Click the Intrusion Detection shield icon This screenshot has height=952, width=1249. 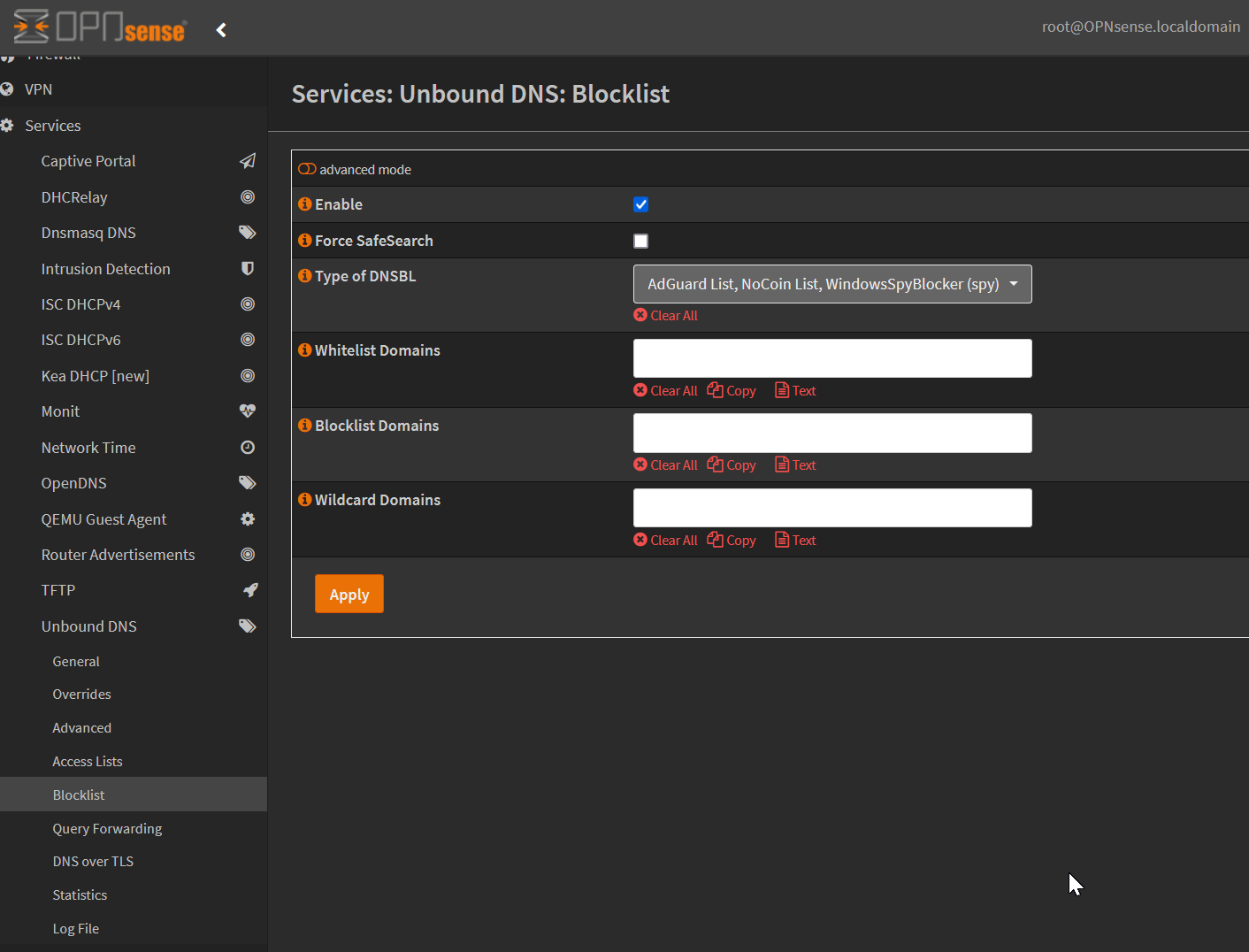[x=248, y=268]
